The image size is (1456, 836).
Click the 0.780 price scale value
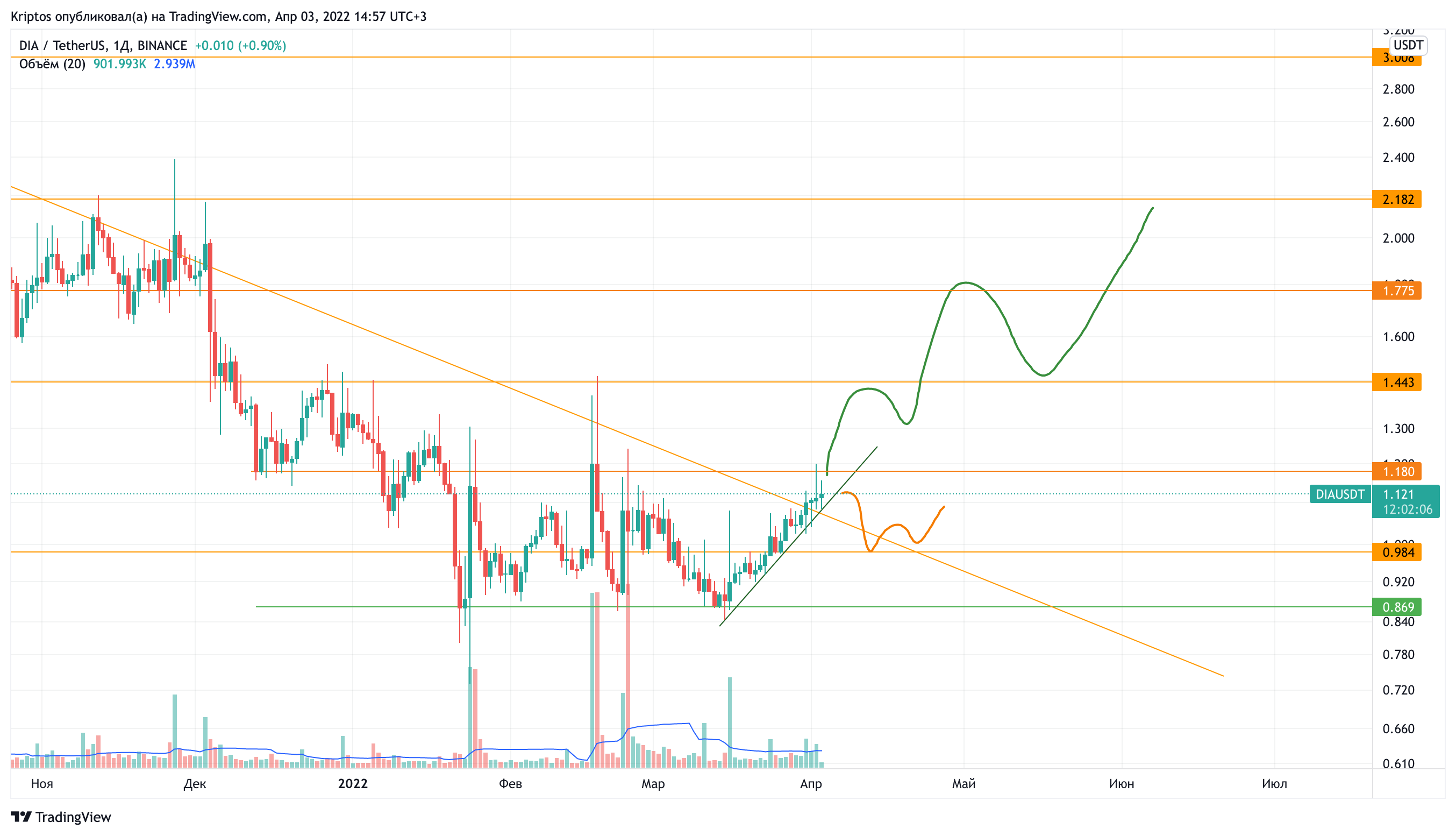click(x=1398, y=655)
